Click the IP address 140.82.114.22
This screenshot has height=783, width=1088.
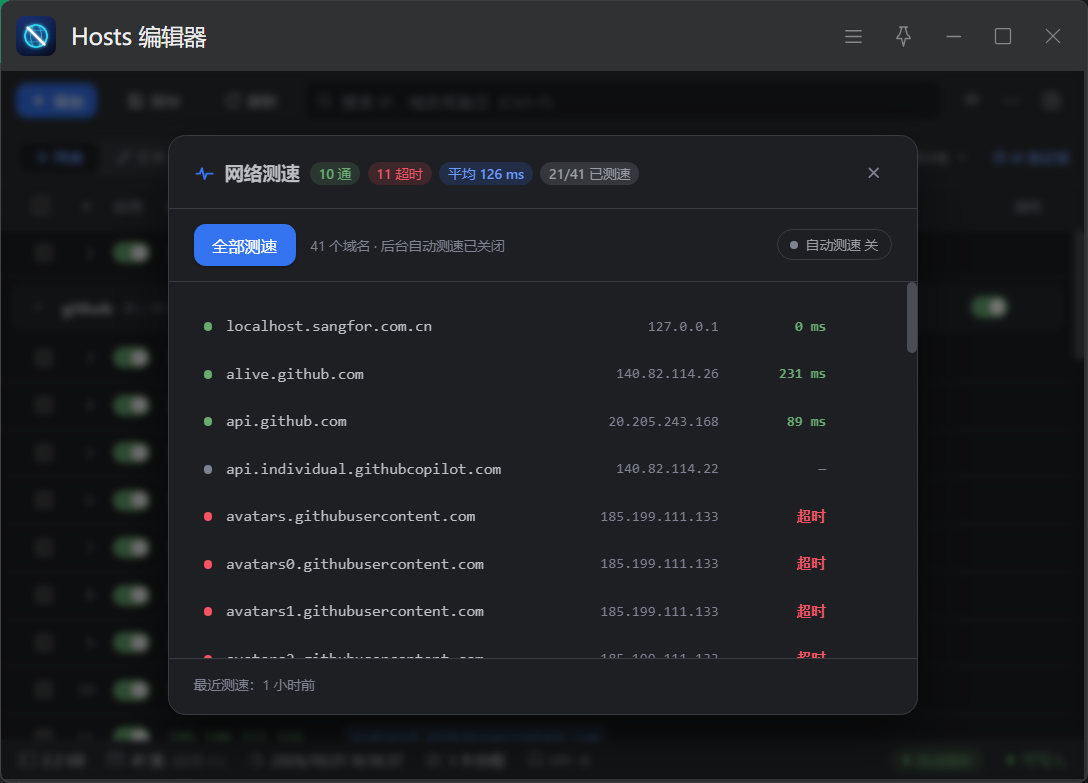click(x=667, y=469)
